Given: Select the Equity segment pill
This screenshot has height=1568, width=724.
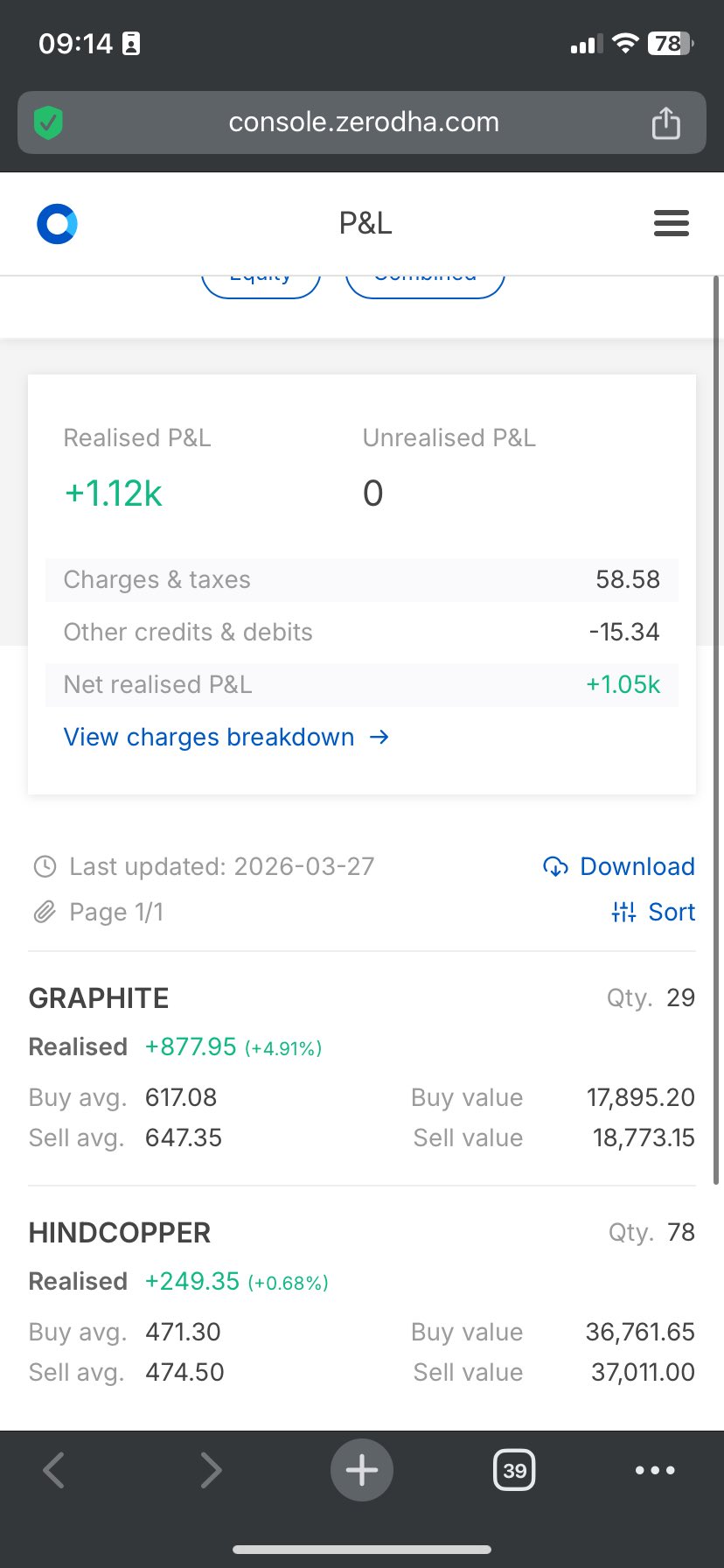Looking at the screenshot, I should pyautogui.click(x=261, y=283).
